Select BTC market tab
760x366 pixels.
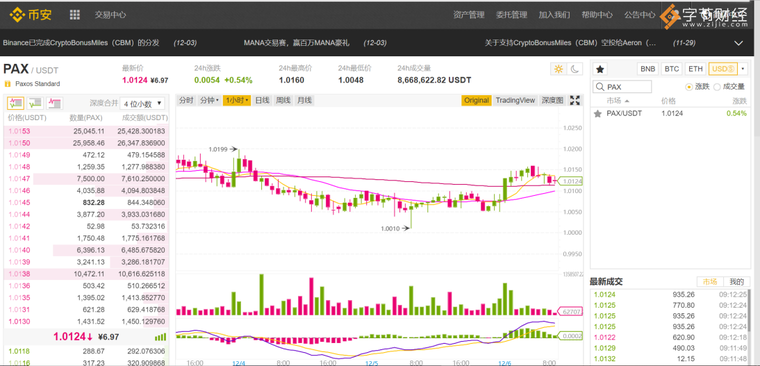click(671, 69)
